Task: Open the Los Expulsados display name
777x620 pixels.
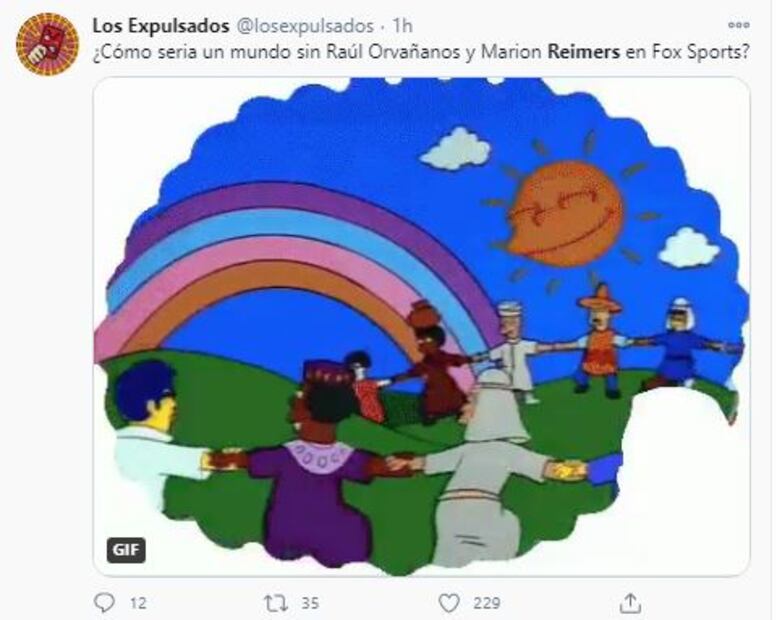Action: tap(161, 26)
